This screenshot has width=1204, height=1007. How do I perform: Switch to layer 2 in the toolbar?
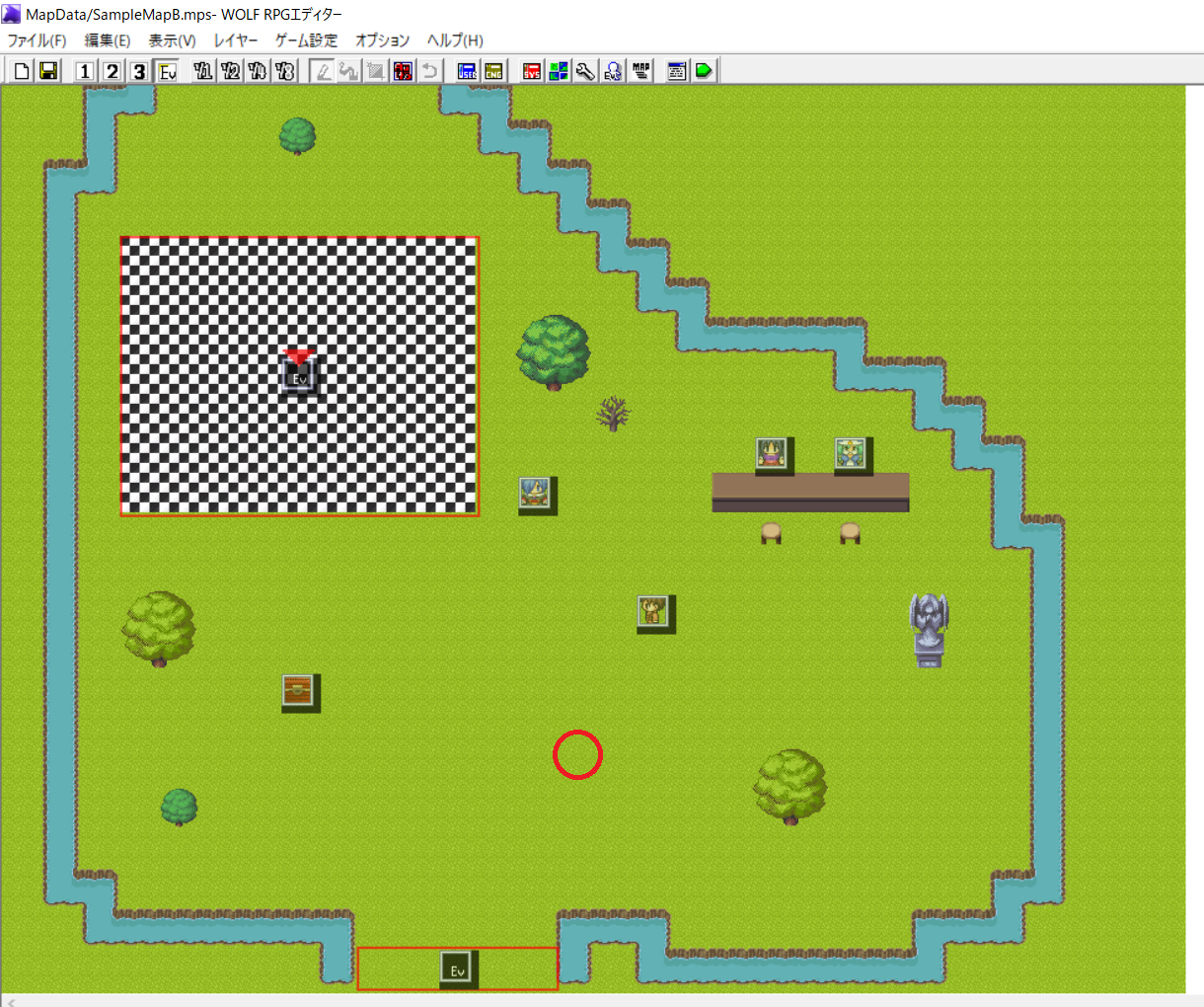click(113, 71)
